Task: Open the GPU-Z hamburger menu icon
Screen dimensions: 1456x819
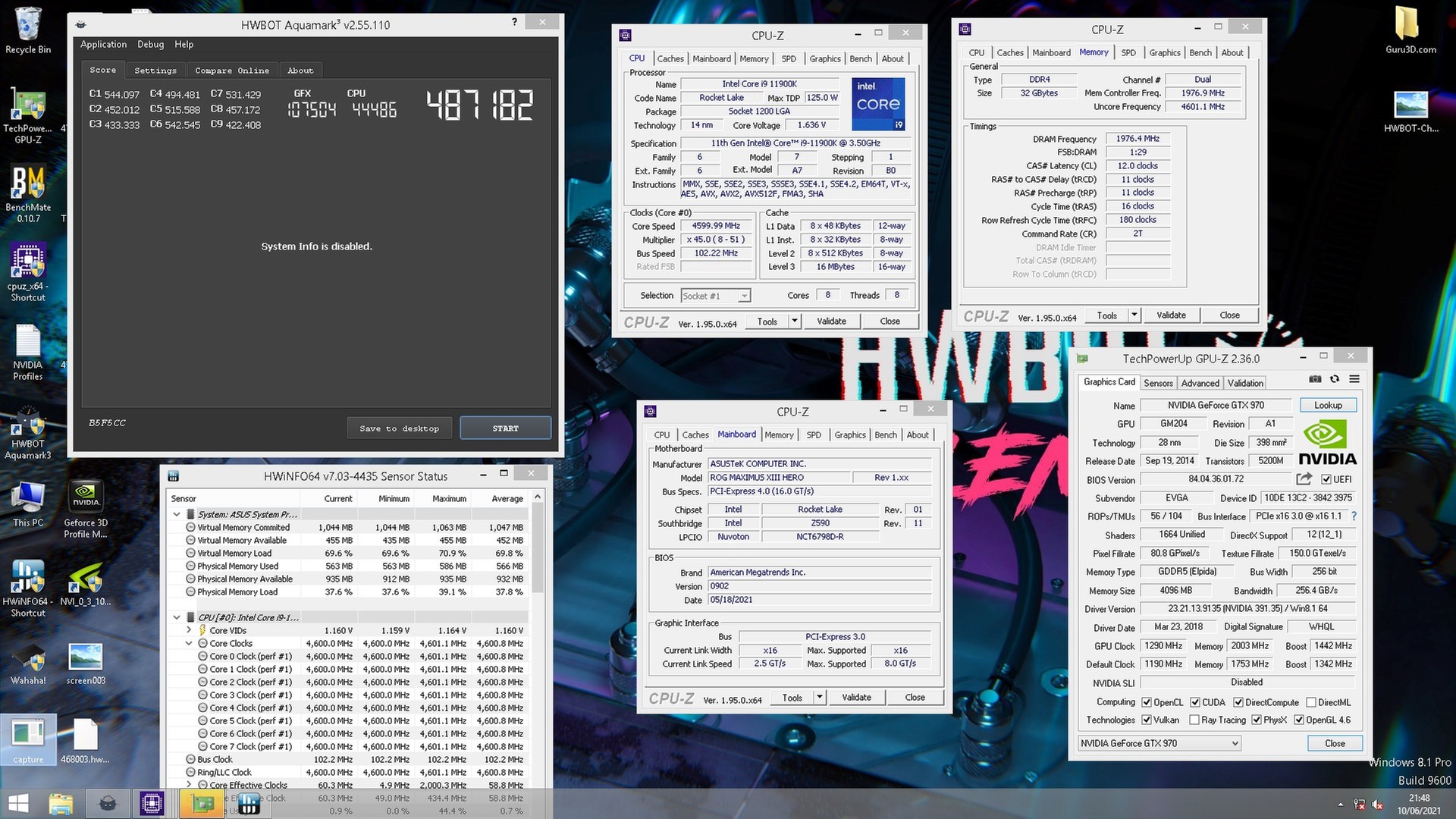Action: (1354, 379)
